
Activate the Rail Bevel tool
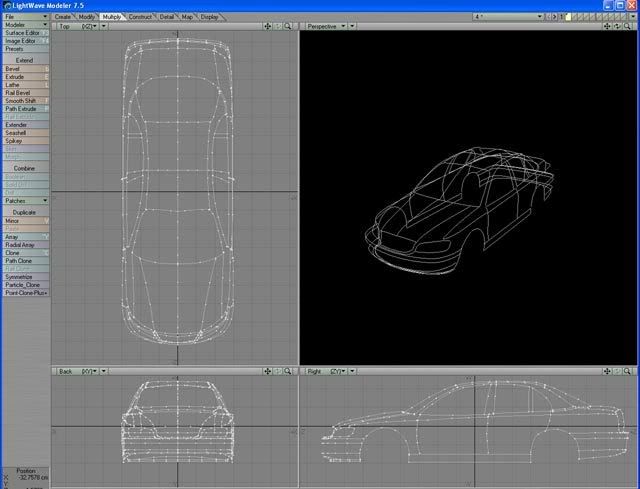click(x=26, y=93)
